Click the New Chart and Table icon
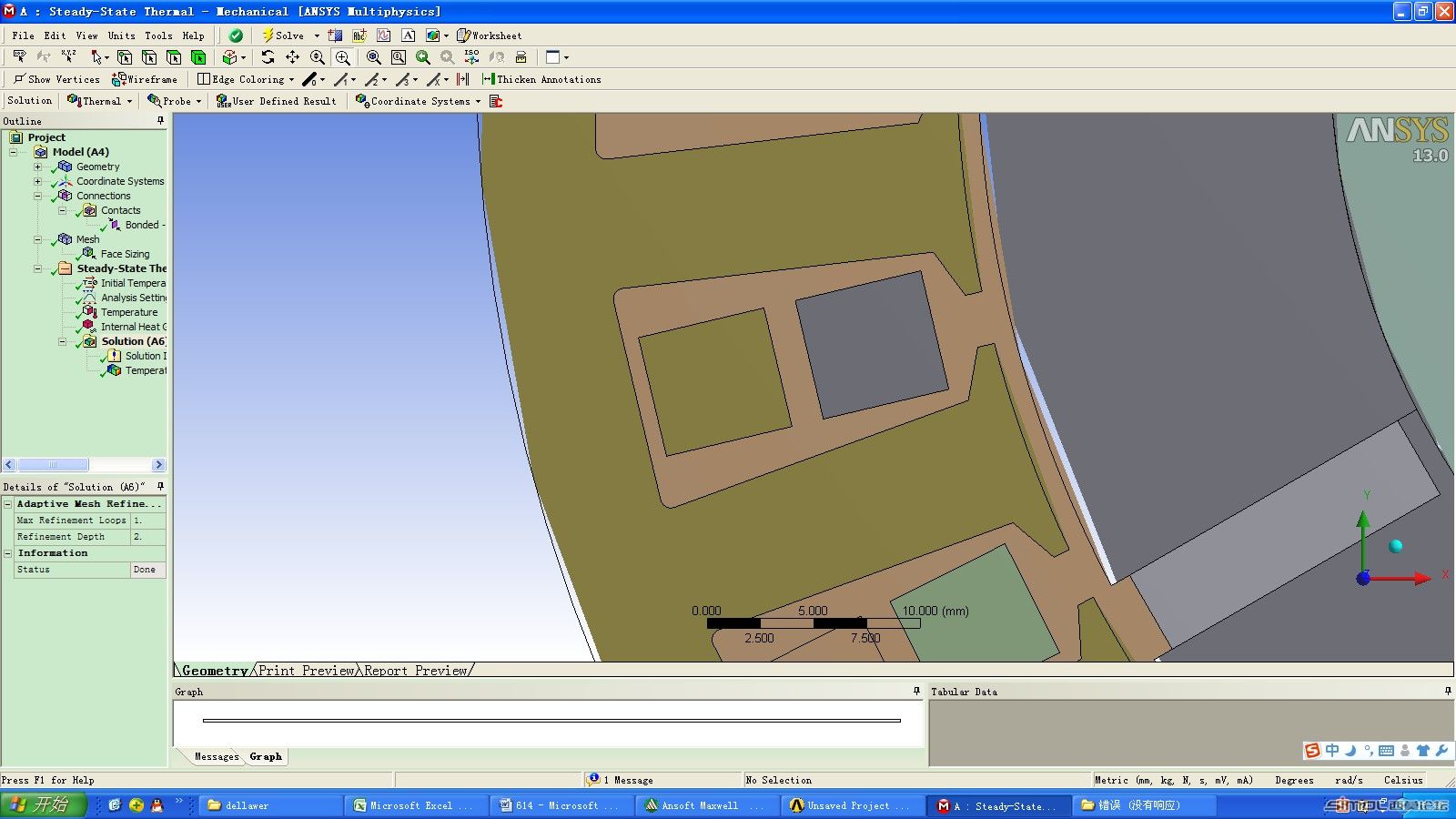Image resolution: width=1456 pixels, height=819 pixels. click(x=384, y=35)
